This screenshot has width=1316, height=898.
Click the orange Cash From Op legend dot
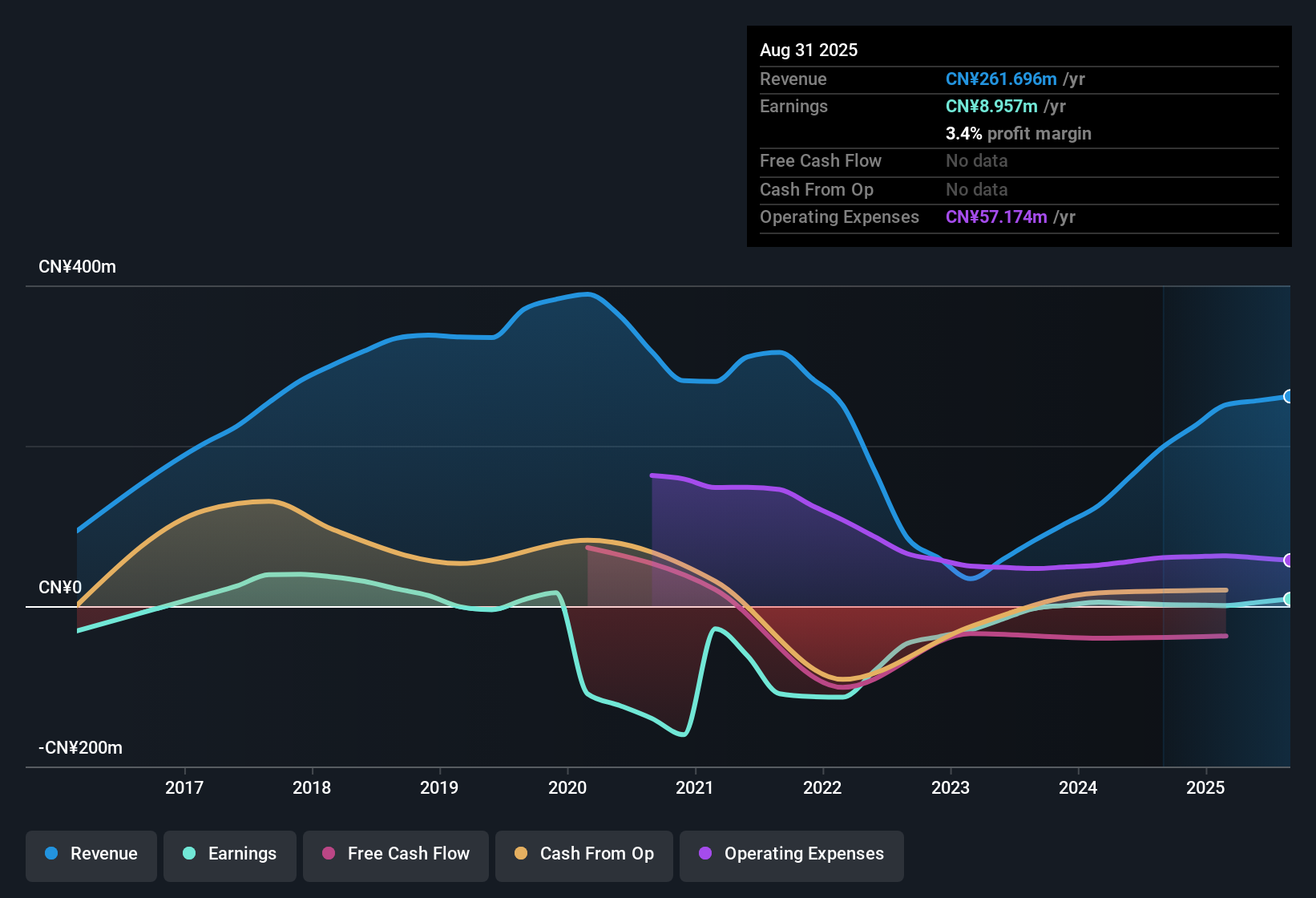[521, 854]
